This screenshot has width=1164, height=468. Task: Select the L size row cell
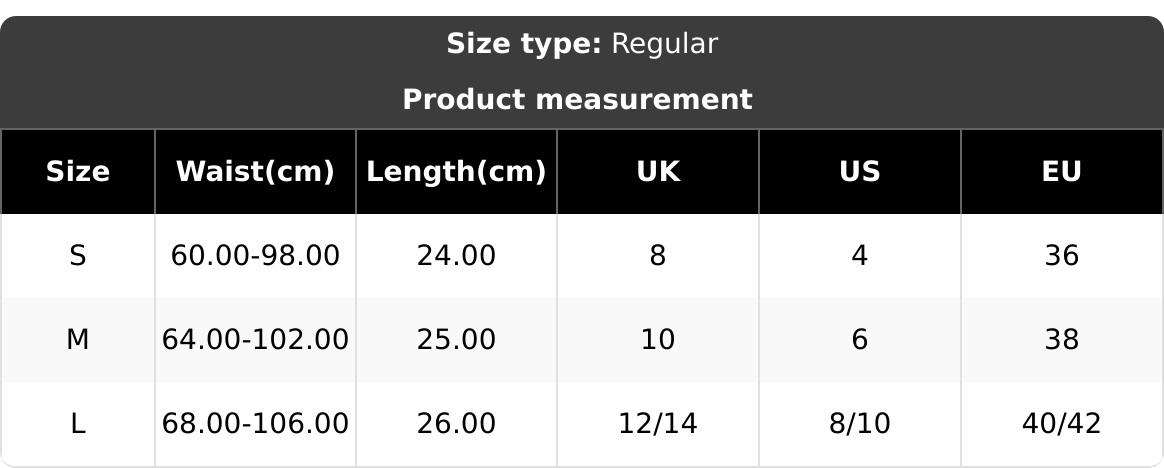coord(78,424)
